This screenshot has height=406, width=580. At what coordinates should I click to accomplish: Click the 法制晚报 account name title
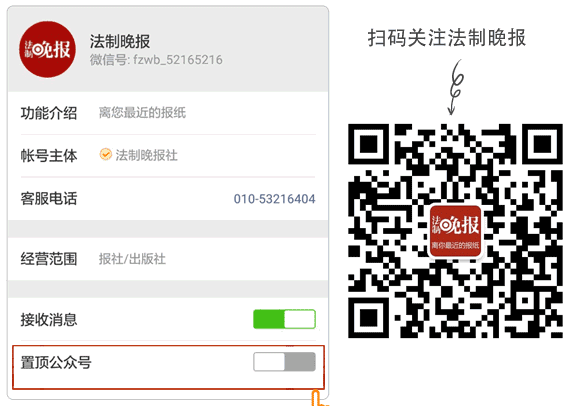[x=120, y=41]
